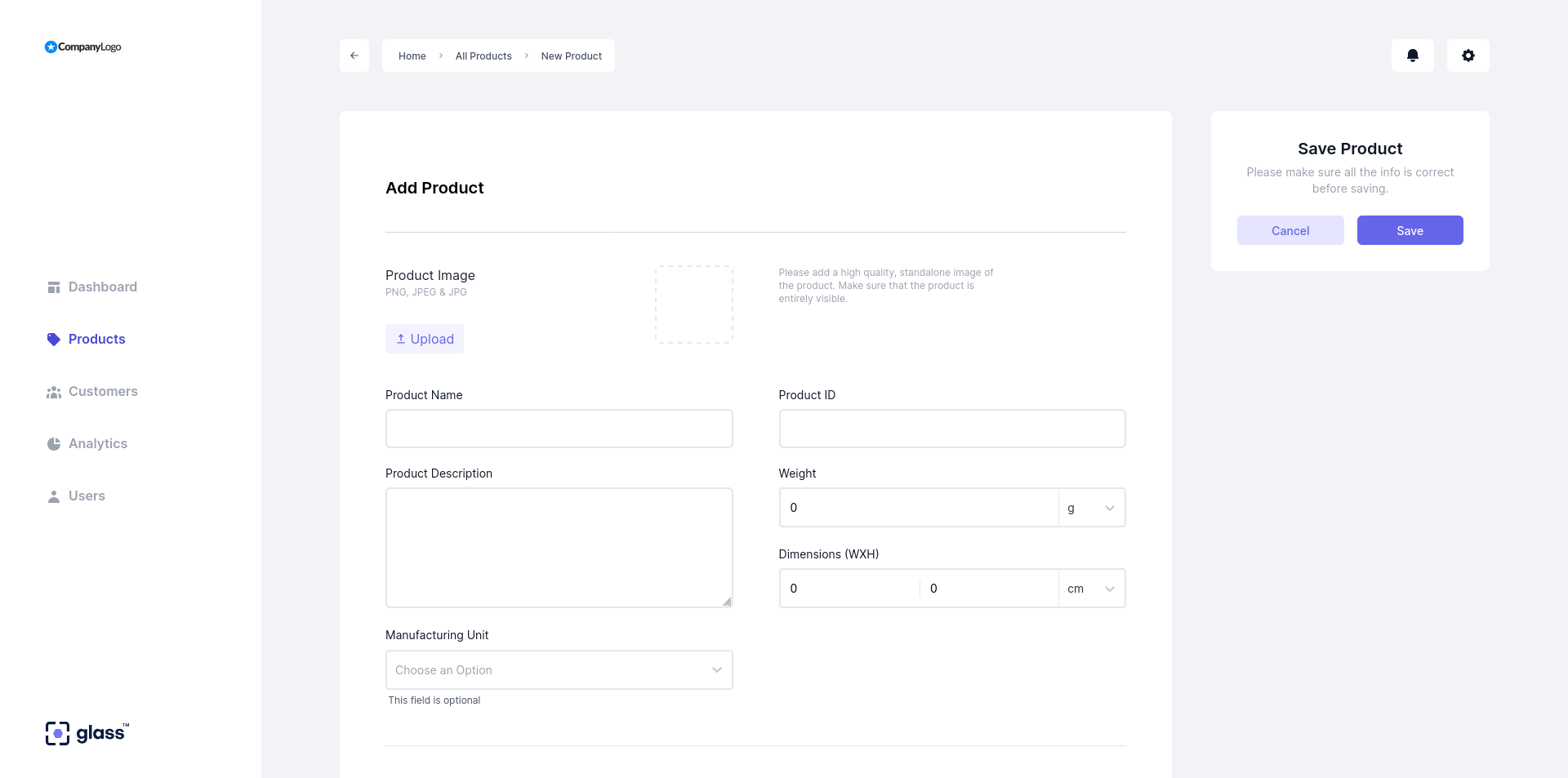Image resolution: width=1568 pixels, height=778 pixels.
Task: Click the back arrow near the breadcrumb
Action: coord(354,55)
